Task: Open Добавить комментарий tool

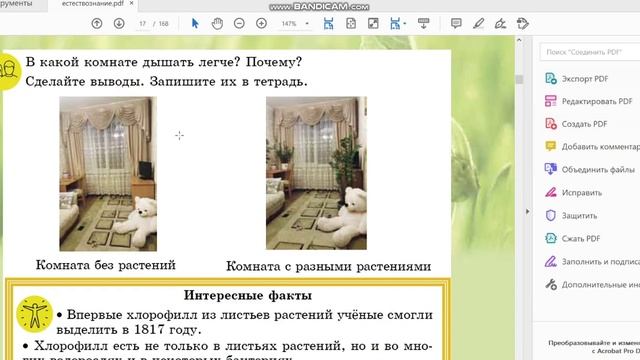Action: tap(592, 147)
